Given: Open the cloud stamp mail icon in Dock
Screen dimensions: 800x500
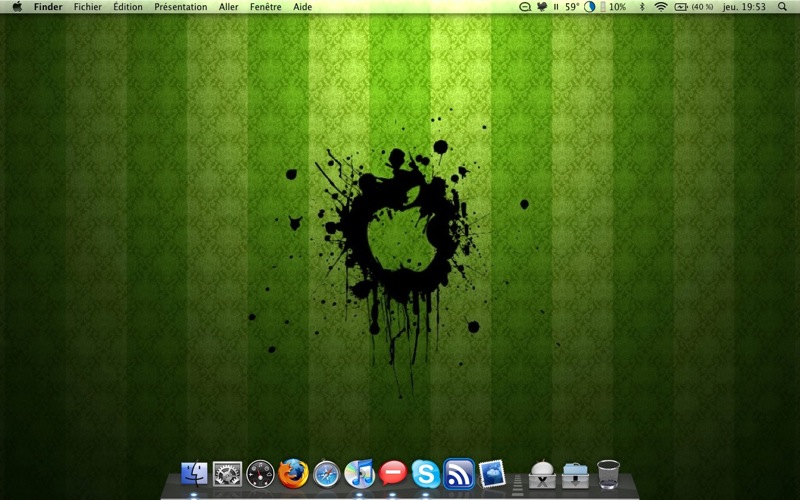Looking at the screenshot, I should coord(492,474).
